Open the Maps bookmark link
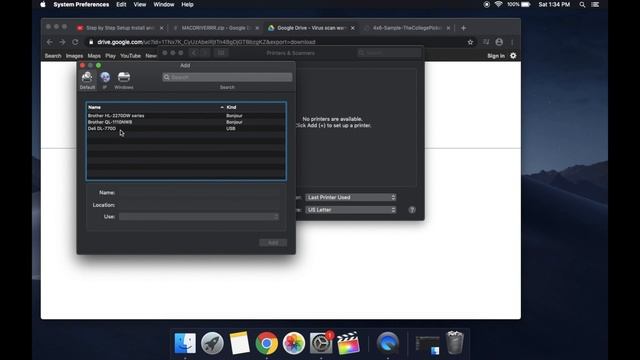 click(94, 56)
